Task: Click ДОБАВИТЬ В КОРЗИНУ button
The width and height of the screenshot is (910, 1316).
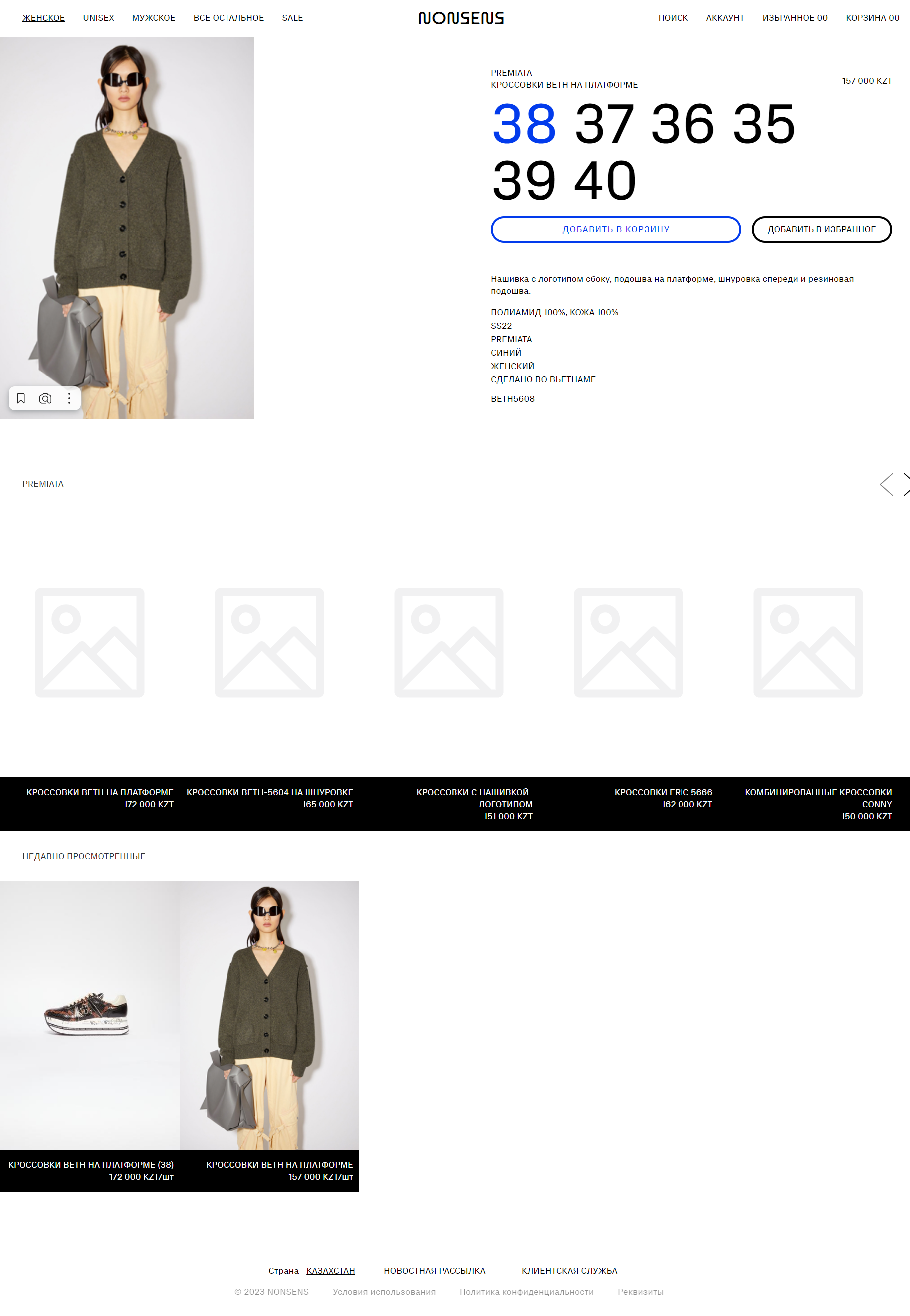Action: click(x=616, y=230)
